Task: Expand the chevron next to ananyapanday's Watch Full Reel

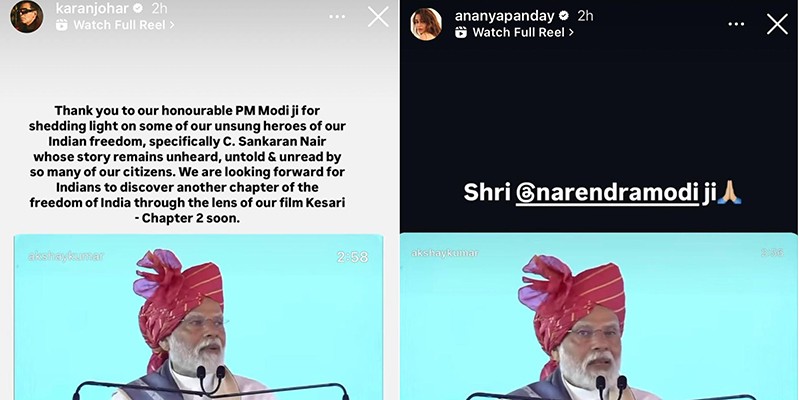Action: (x=571, y=32)
